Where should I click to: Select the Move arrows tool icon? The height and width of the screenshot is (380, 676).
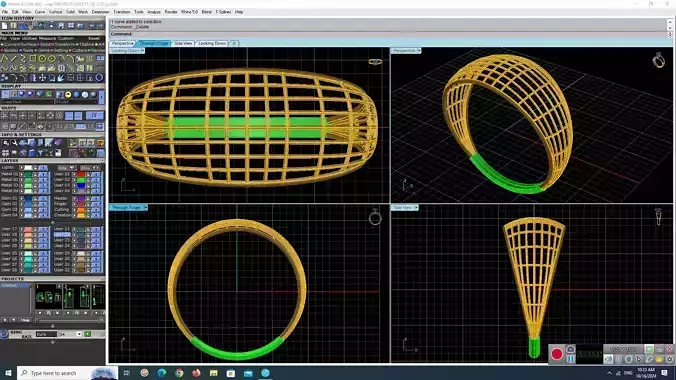tap(42, 78)
